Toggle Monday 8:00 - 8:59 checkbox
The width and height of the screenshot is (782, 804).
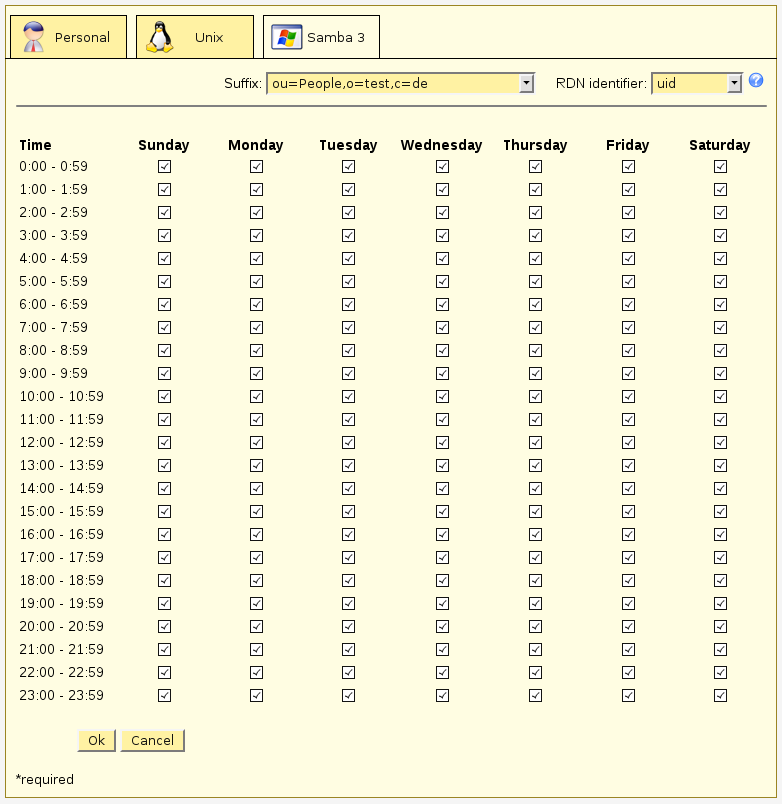tap(256, 351)
